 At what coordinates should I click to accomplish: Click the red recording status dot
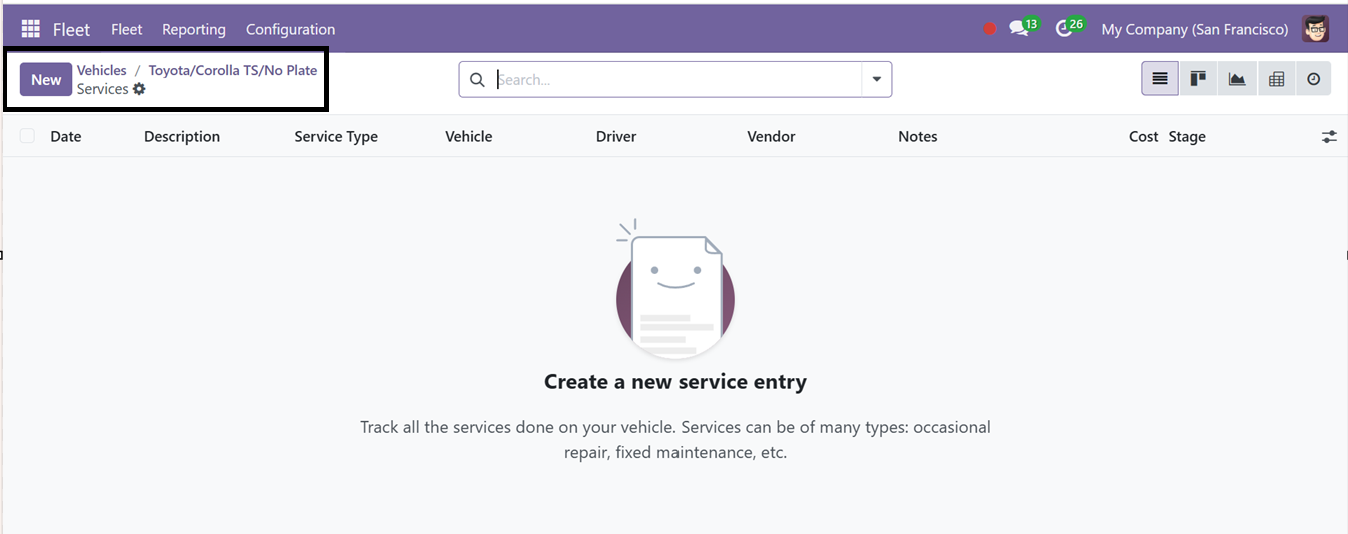(x=990, y=29)
